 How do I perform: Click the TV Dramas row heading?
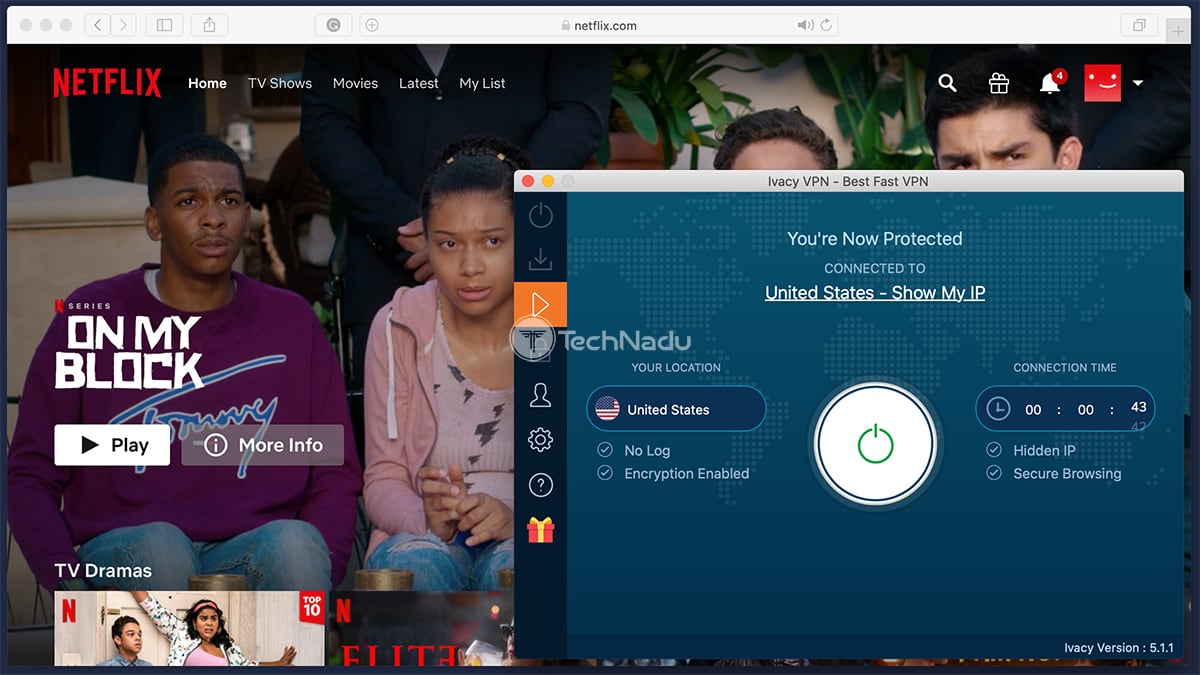point(103,571)
